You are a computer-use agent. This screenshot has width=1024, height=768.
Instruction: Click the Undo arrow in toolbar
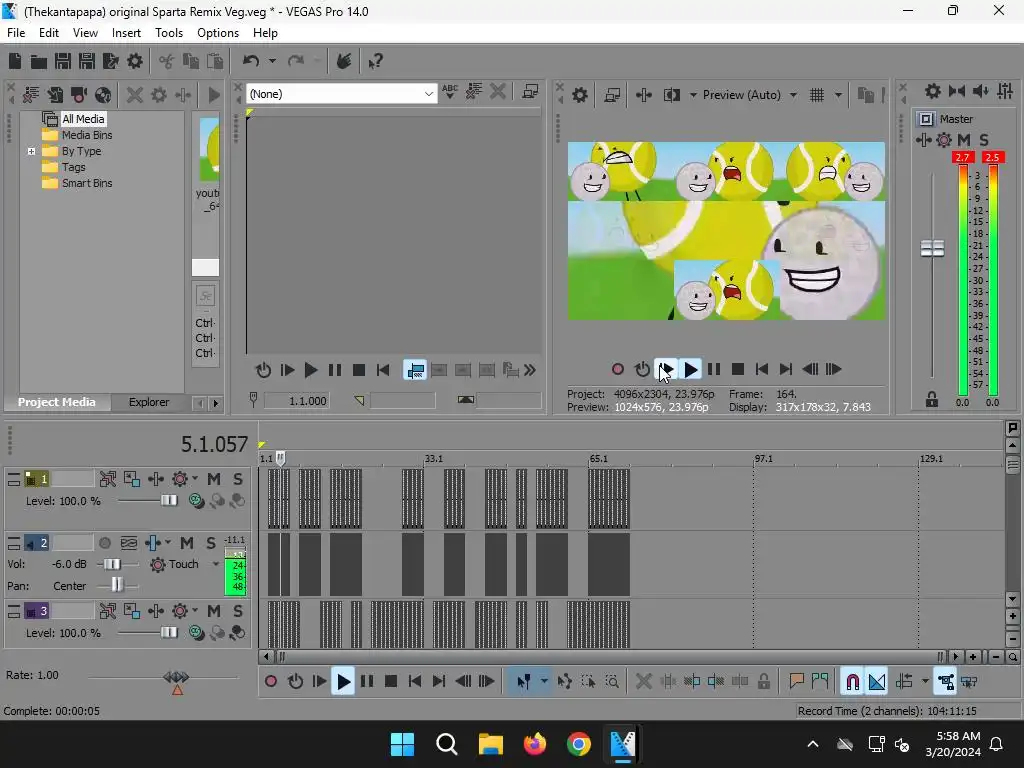(251, 61)
